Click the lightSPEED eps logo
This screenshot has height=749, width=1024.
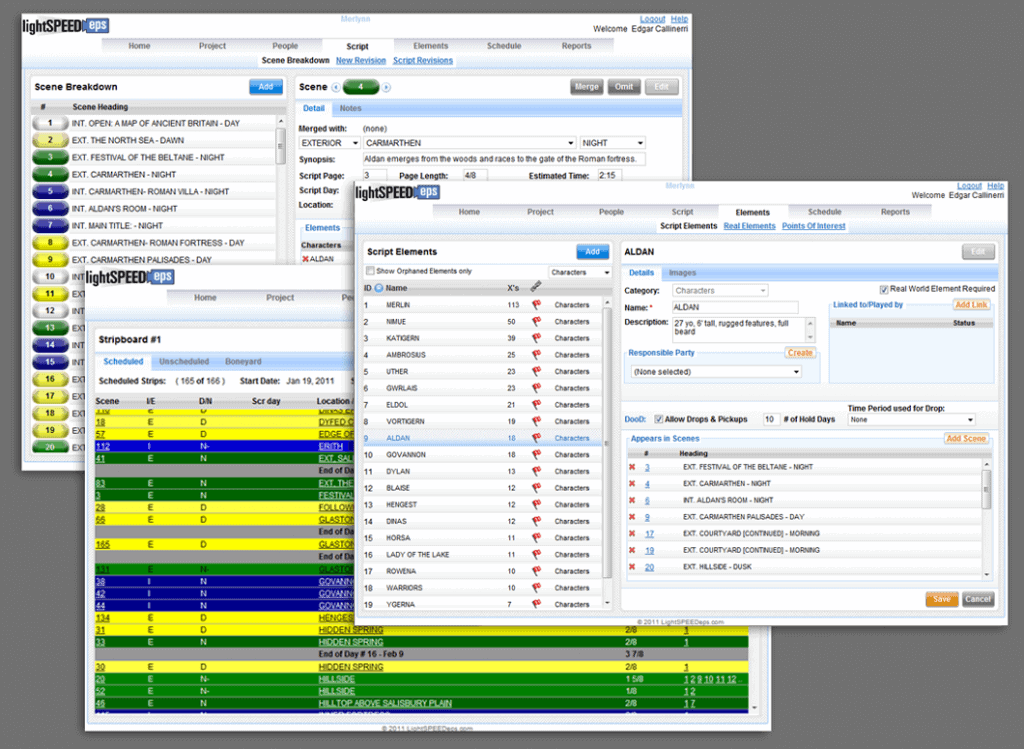click(63, 25)
